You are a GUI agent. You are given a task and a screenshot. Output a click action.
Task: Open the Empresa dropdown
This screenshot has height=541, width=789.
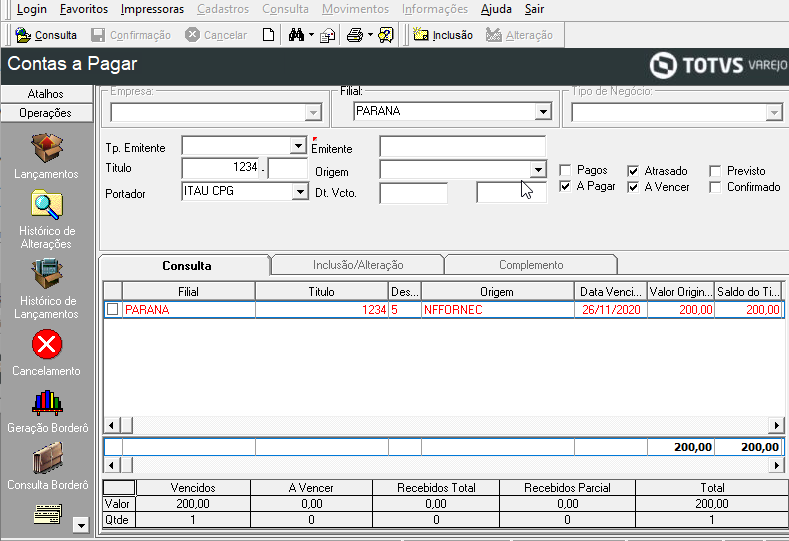pos(313,112)
